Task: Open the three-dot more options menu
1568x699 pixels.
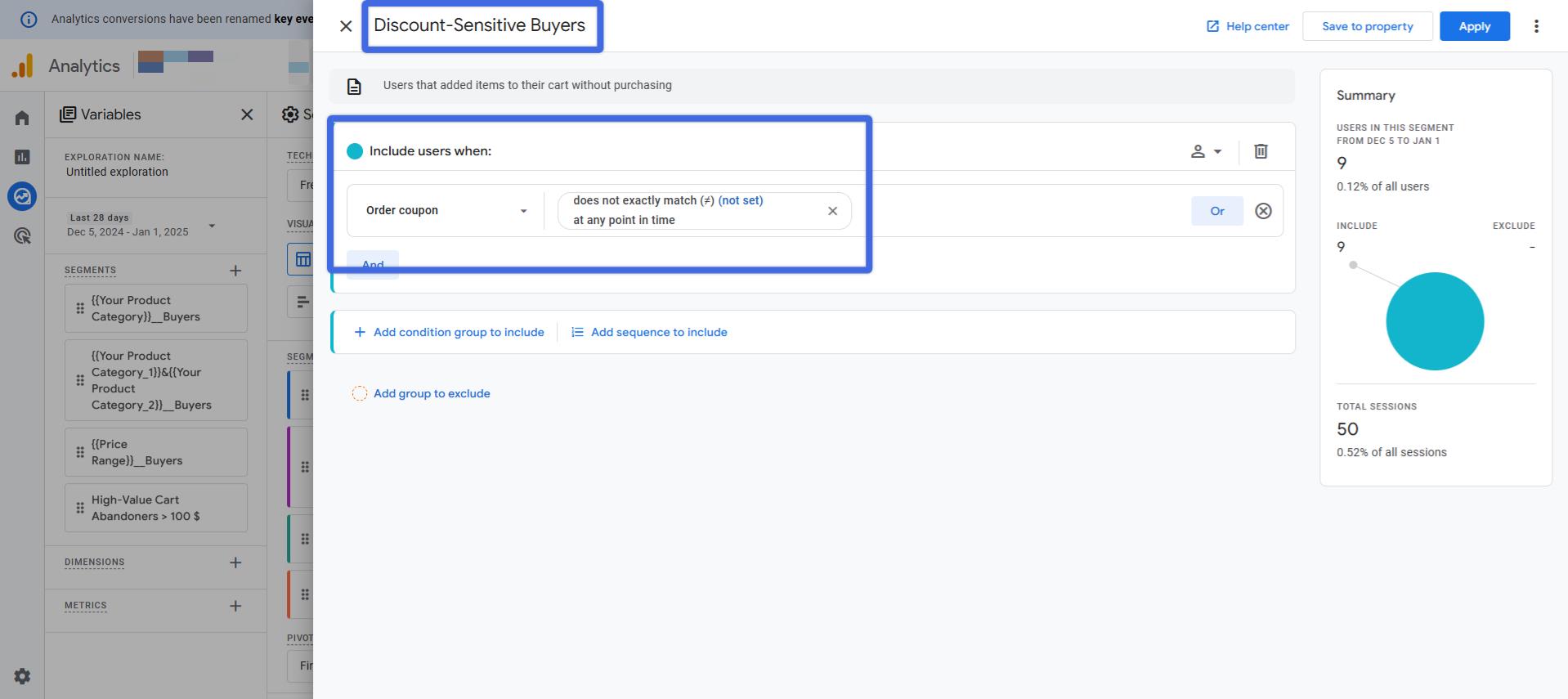Action: tap(1536, 26)
